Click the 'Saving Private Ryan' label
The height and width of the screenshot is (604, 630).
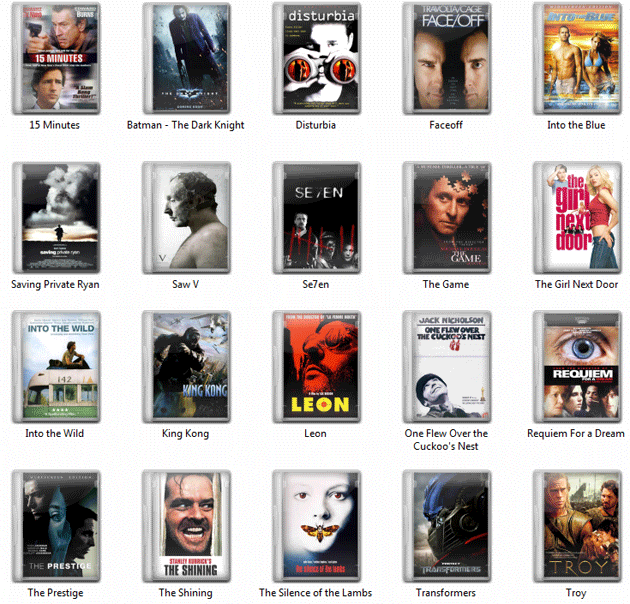click(55, 285)
